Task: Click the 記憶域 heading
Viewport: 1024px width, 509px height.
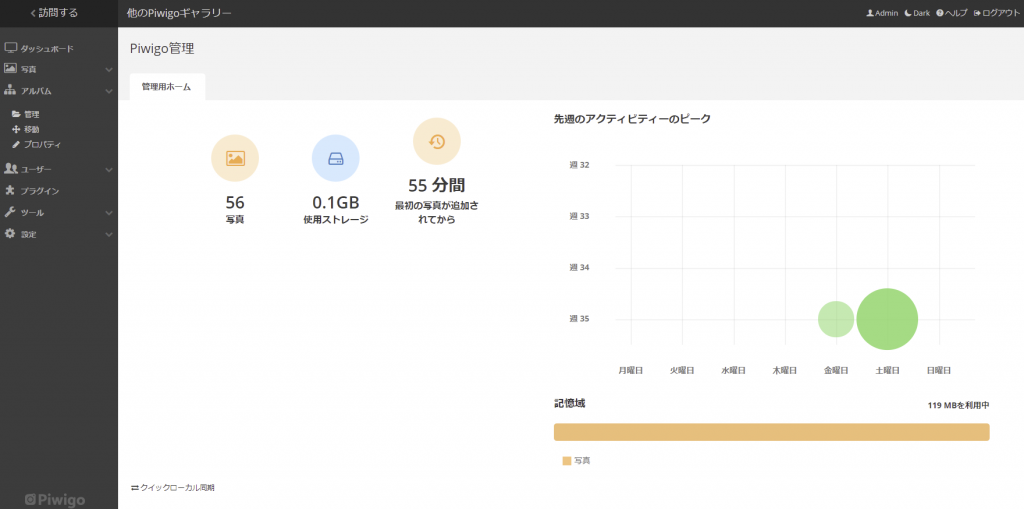Action: [x=569, y=403]
